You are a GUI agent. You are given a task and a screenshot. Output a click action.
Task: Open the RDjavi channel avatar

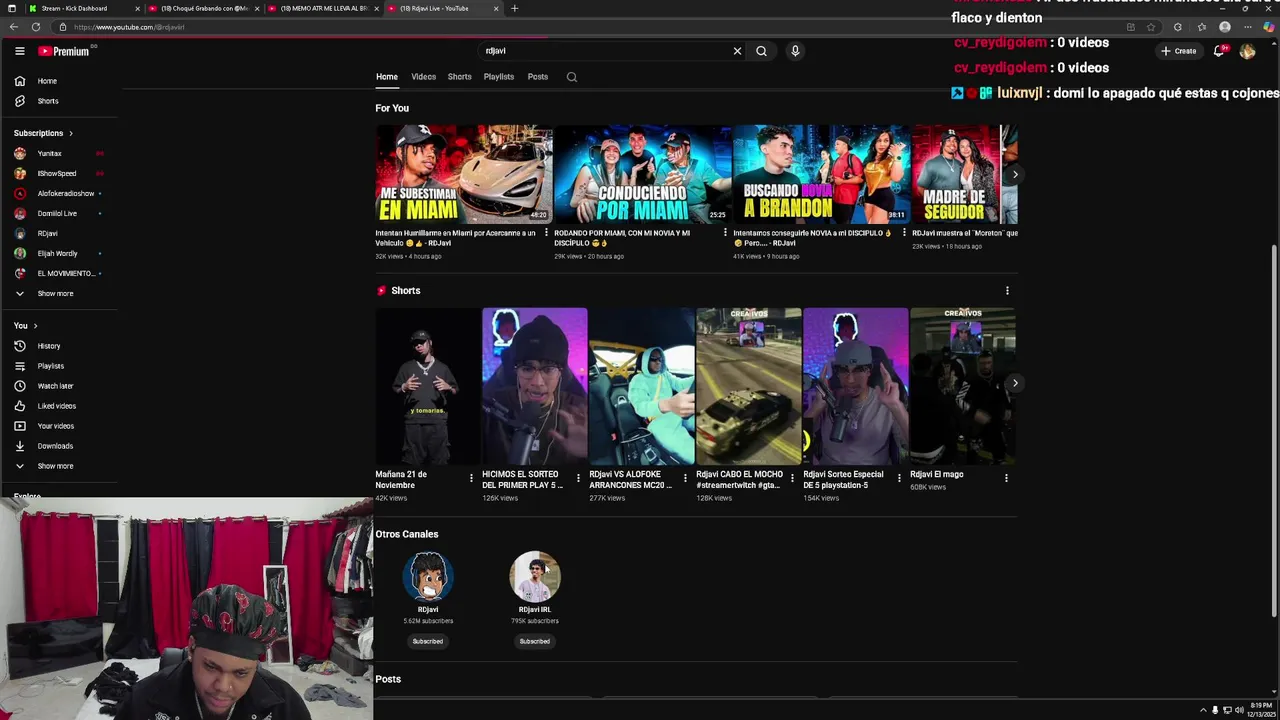[x=428, y=576]
